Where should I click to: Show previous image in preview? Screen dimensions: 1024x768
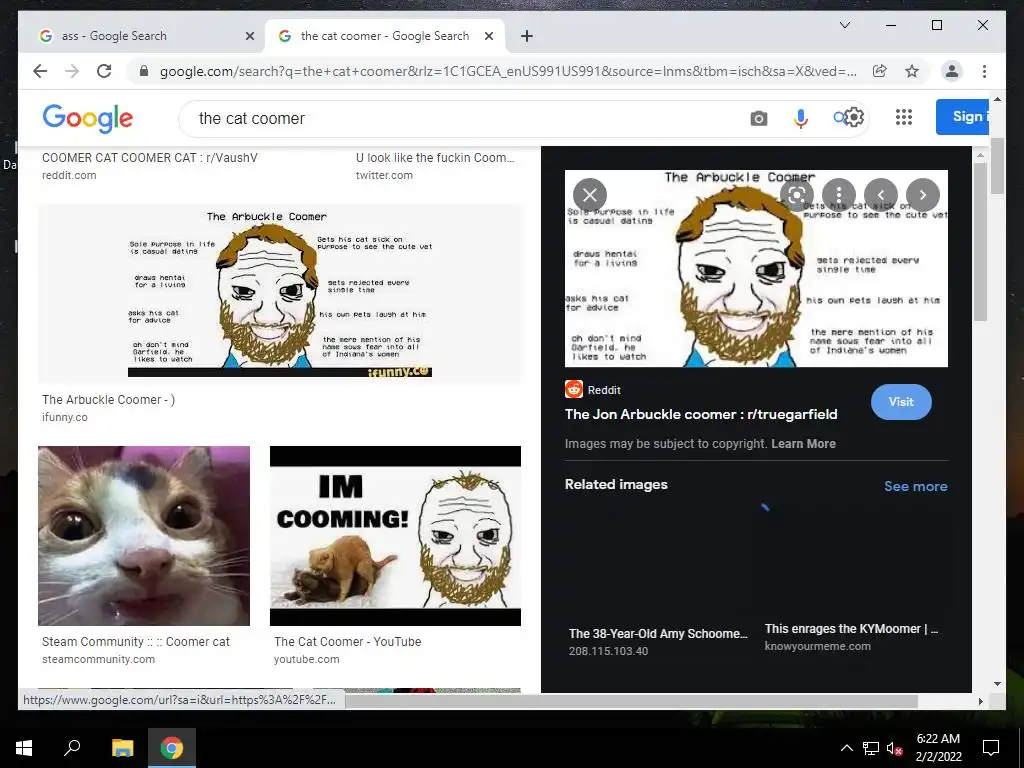pos(881,195)
